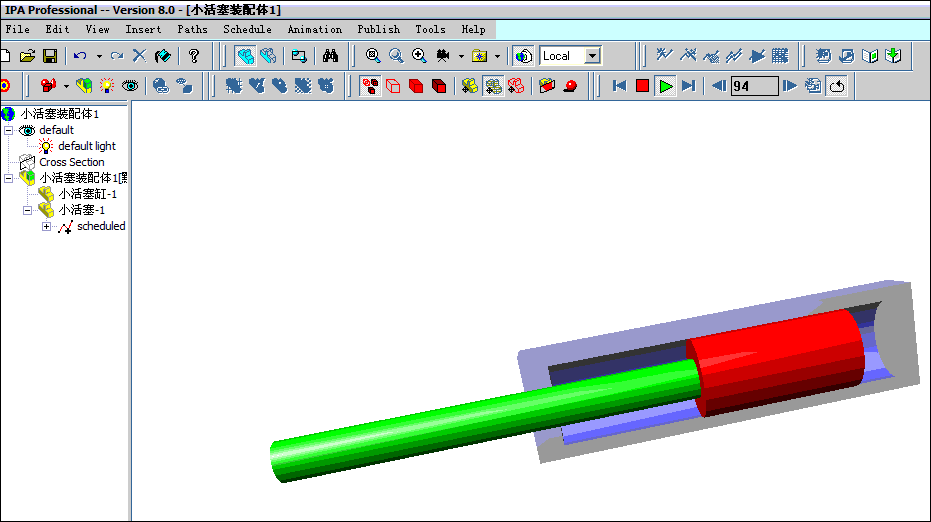The height and width of the screenshot is (522, 931).
Task: Click the camera view icon
Action: tap(443, 56)
